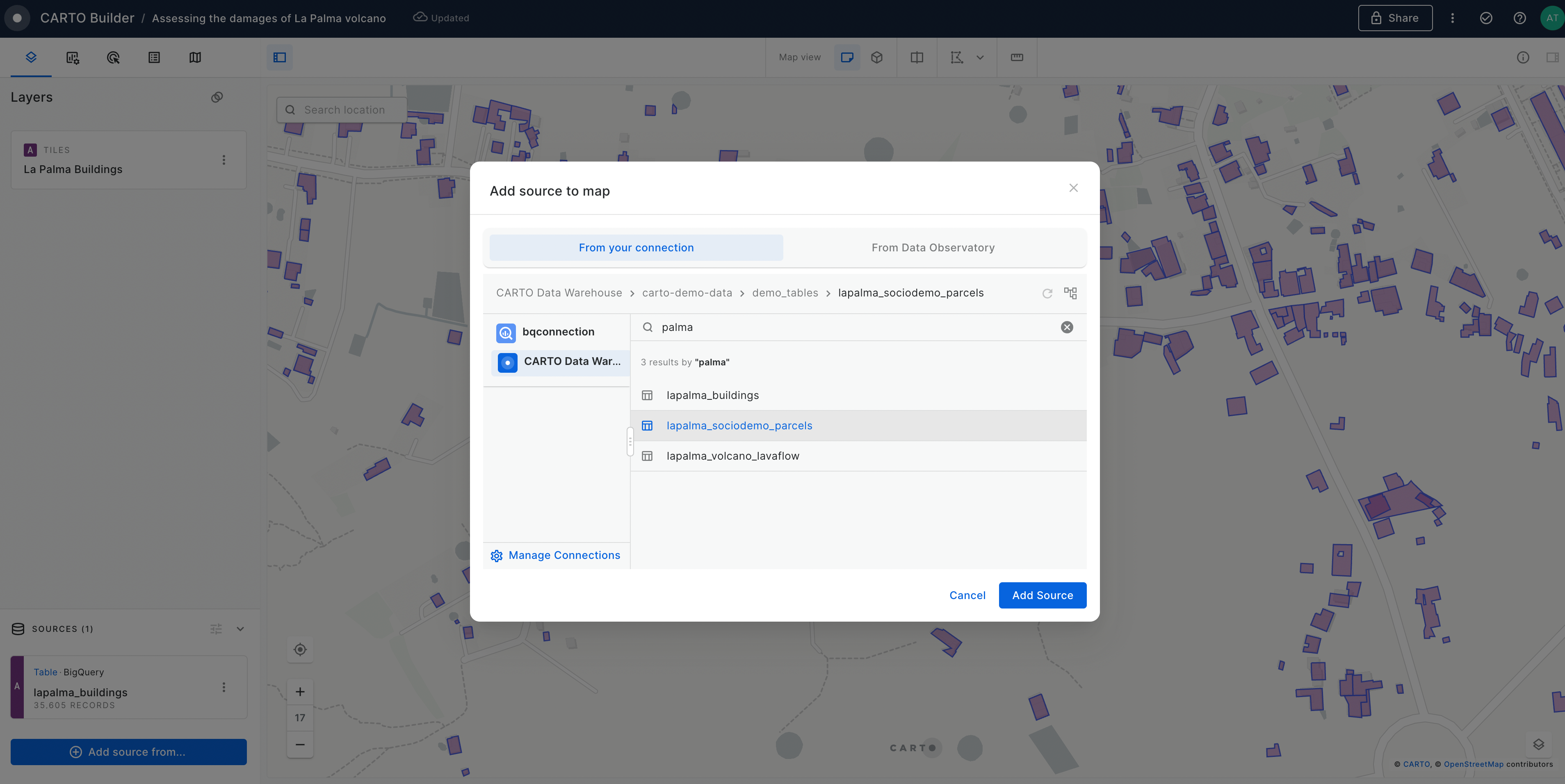This screenshot has width=1565, height=784.
Task: Switch to From your connection tab
Action: pos(636,247)
